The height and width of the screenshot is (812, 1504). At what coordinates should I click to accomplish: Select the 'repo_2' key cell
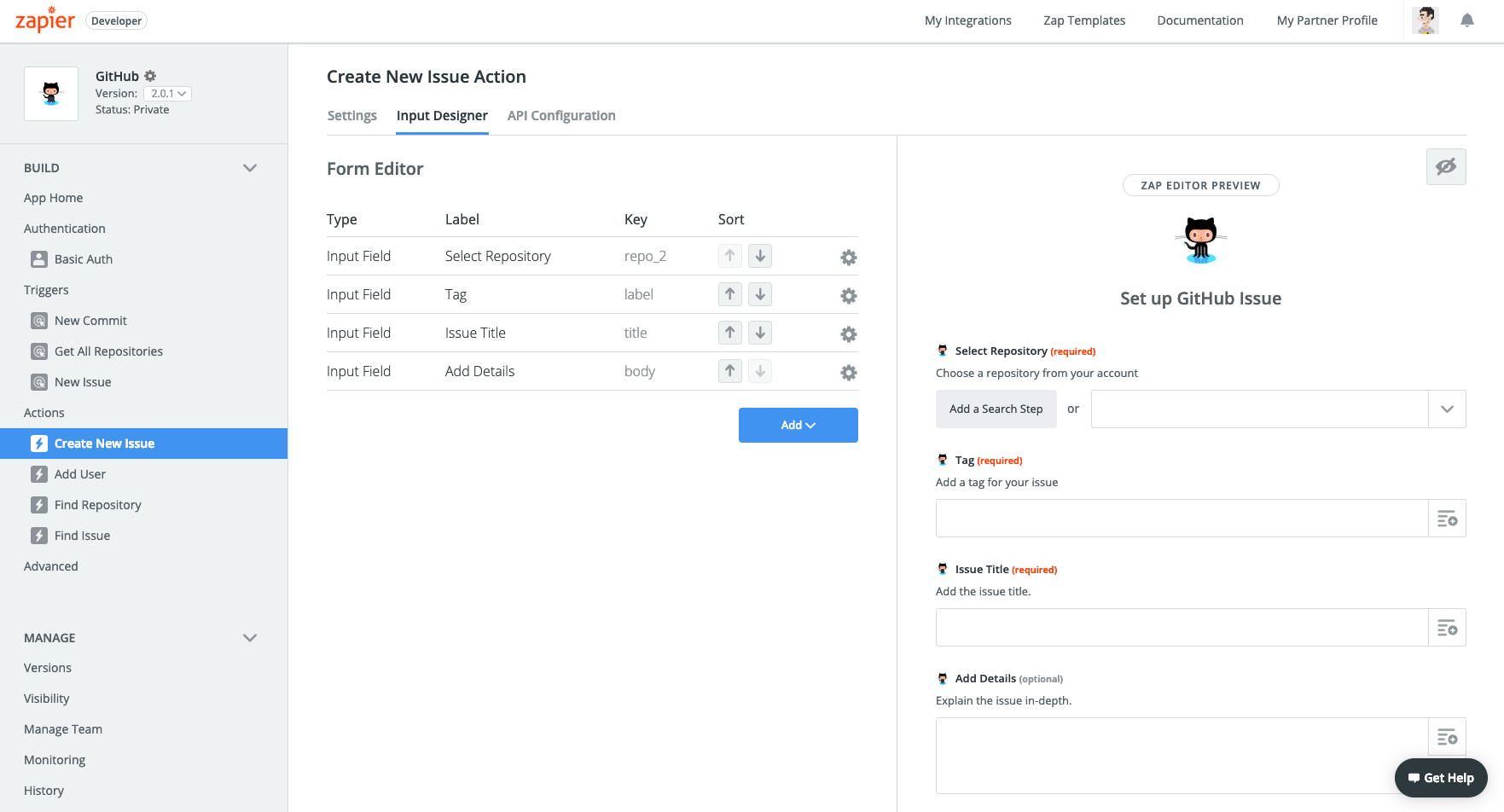645,256
